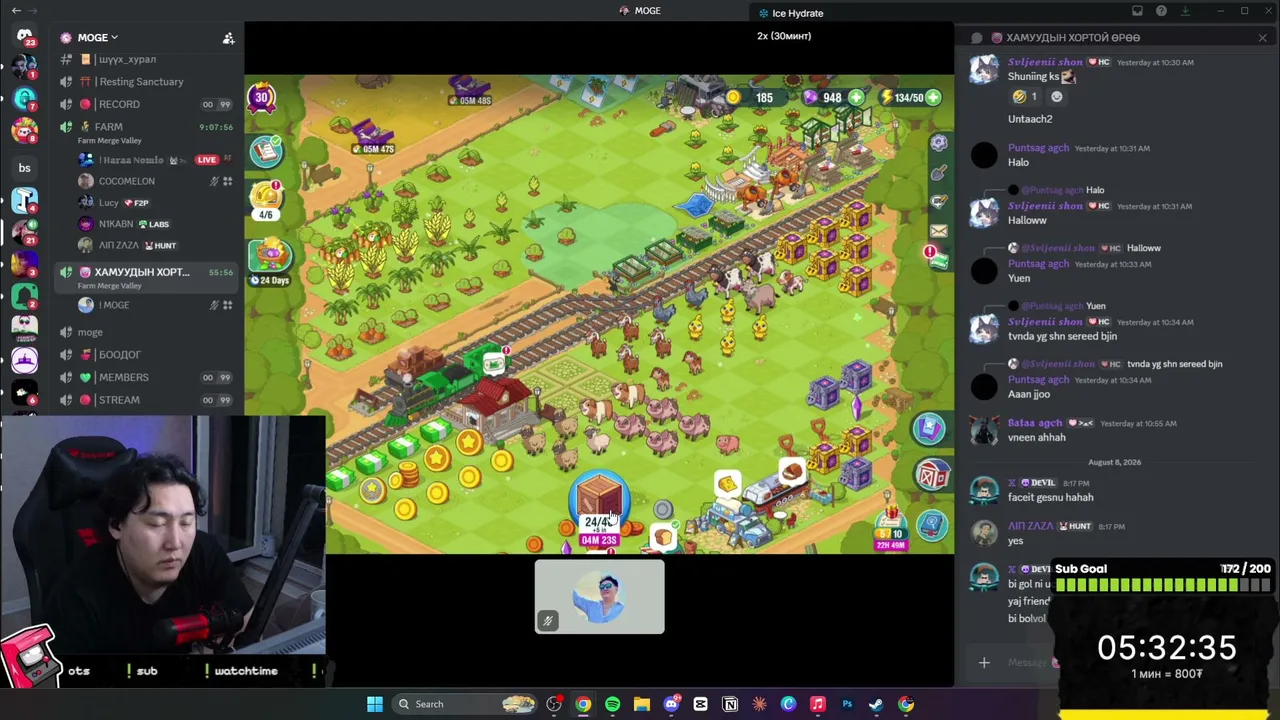Click the invite people icon beside MOGE

click(x=228, y=38)
